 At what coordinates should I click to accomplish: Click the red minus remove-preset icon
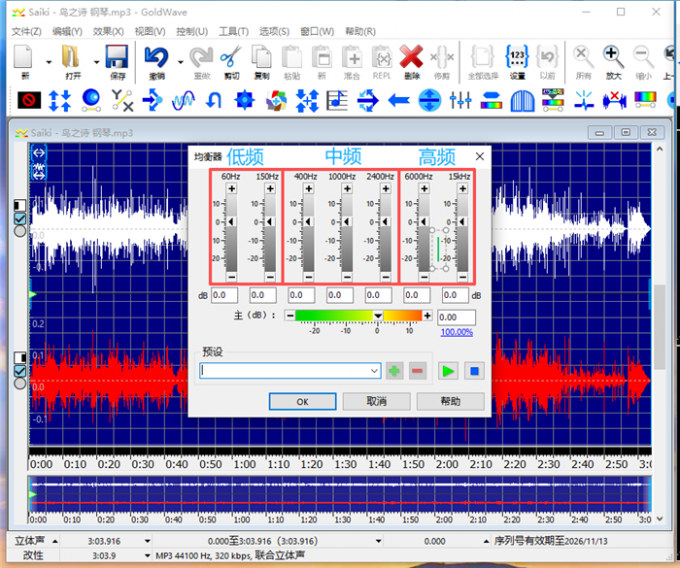(417, 370)
